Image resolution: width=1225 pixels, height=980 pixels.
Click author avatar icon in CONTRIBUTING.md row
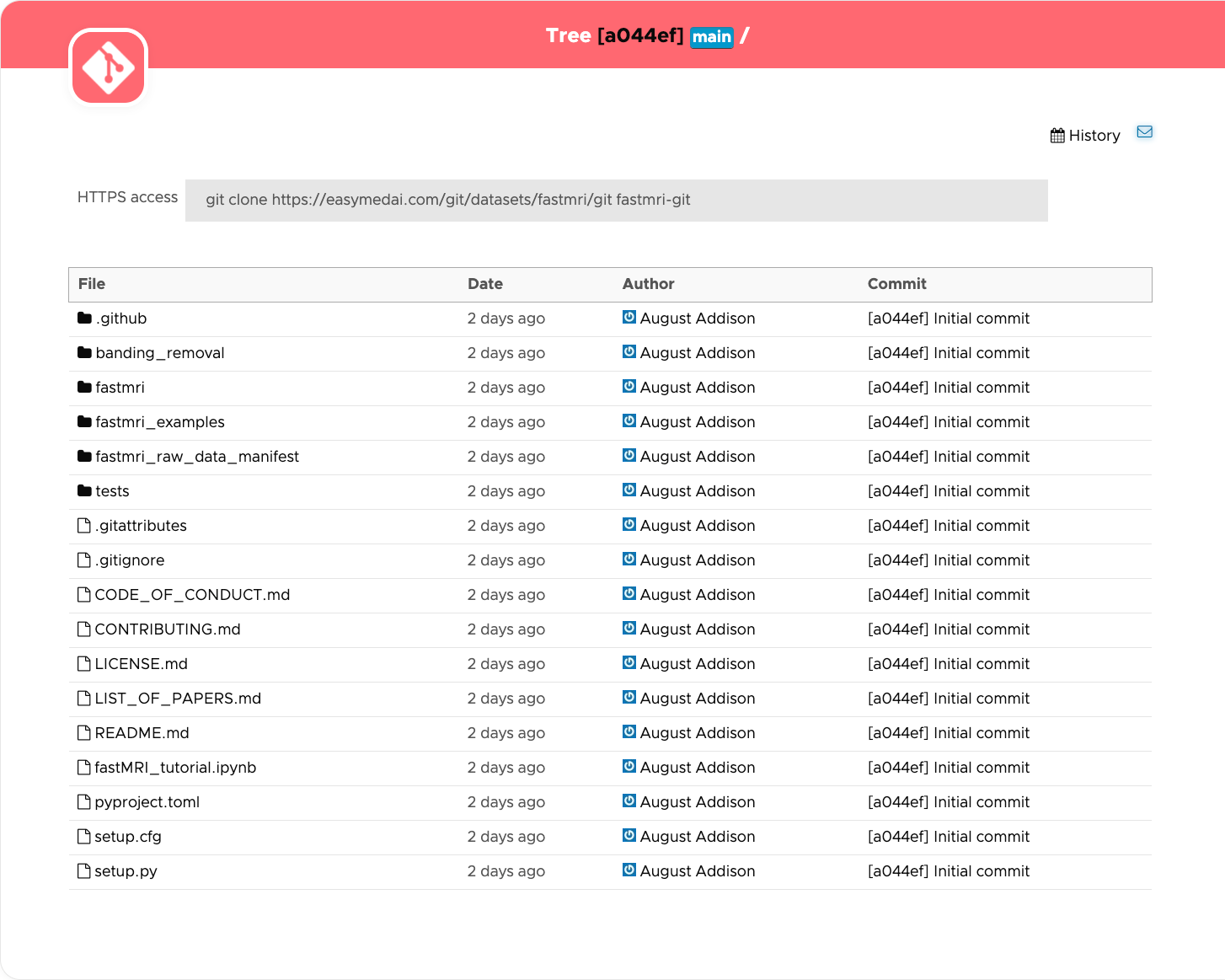[x=629, y=628]
